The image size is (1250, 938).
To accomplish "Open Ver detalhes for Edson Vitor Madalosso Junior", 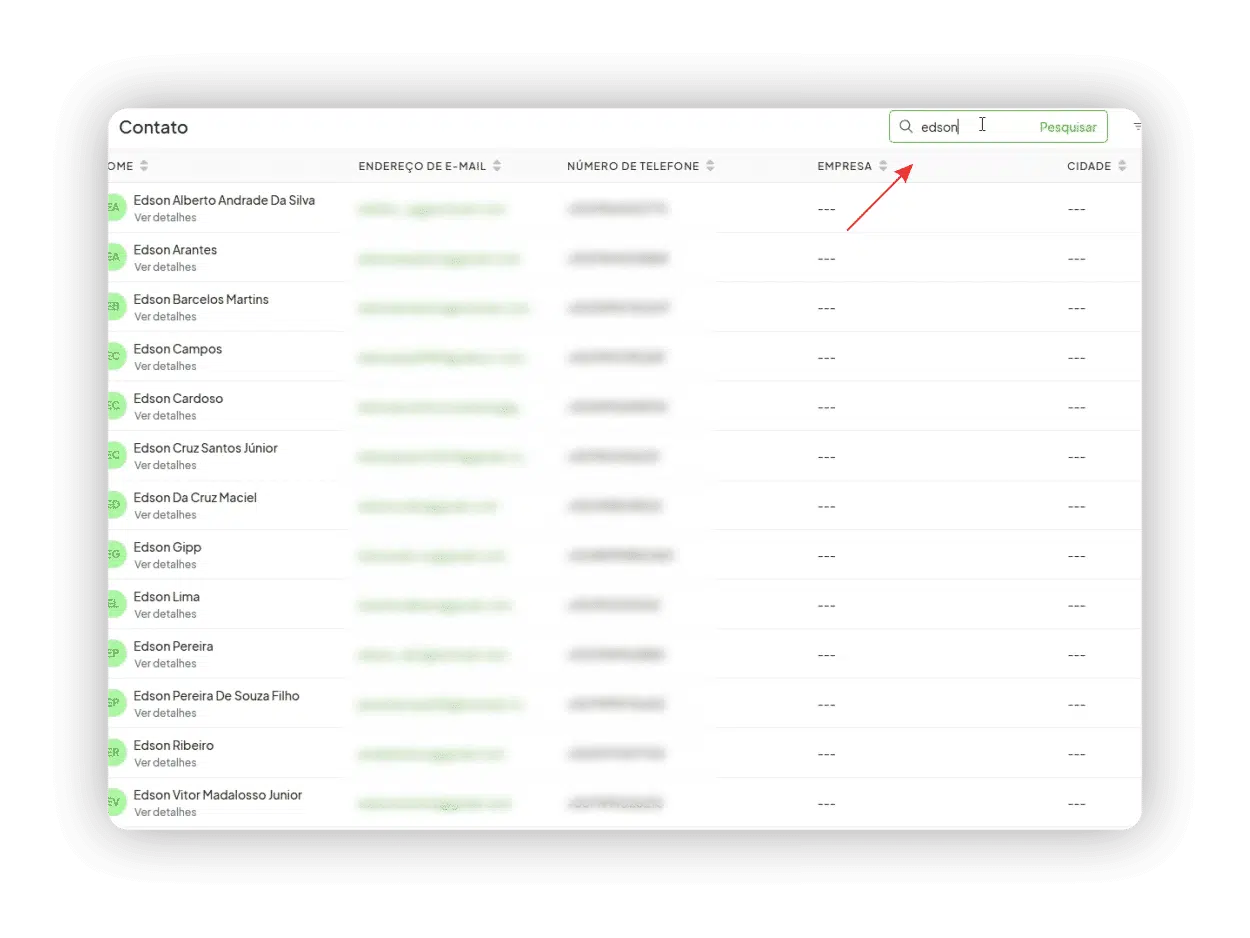I will pos(165,812).
